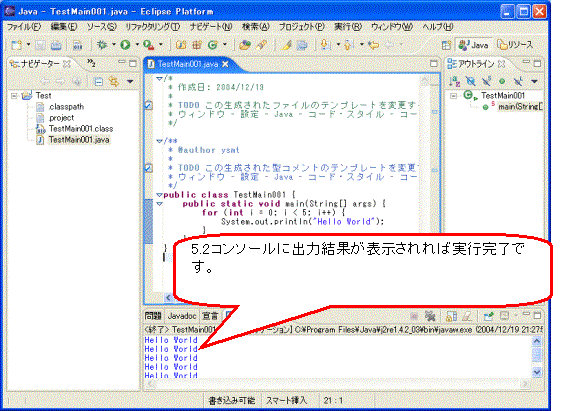565x411 pixels.
Task: Toggle Hide Static Members in Outline
Action: 486,81
